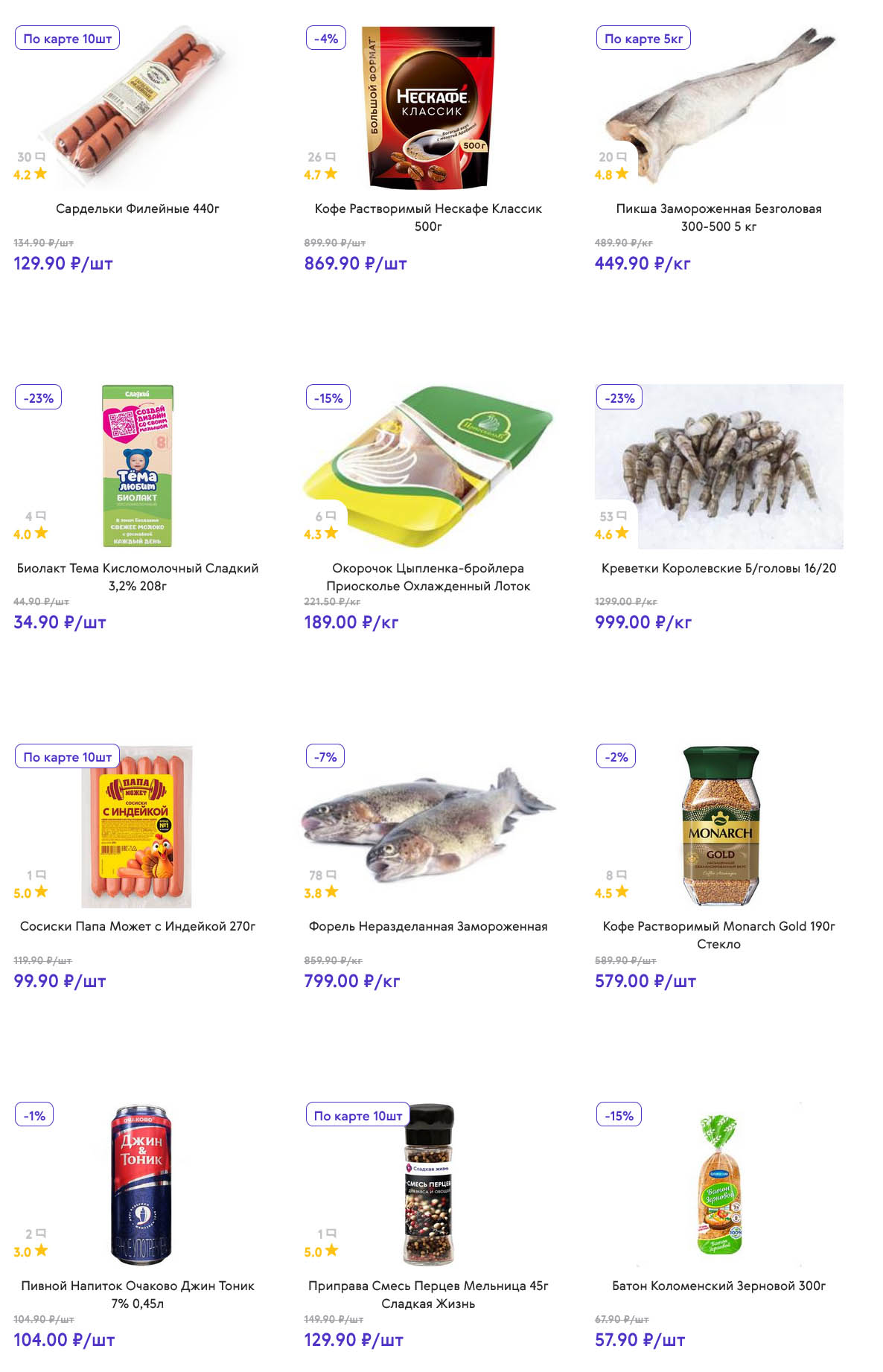Viewport: 883px width, 1372px height.
Task: Open reviews icon for Пикша Замороженная
Action: pyautogui.click(x=622, y=157)
